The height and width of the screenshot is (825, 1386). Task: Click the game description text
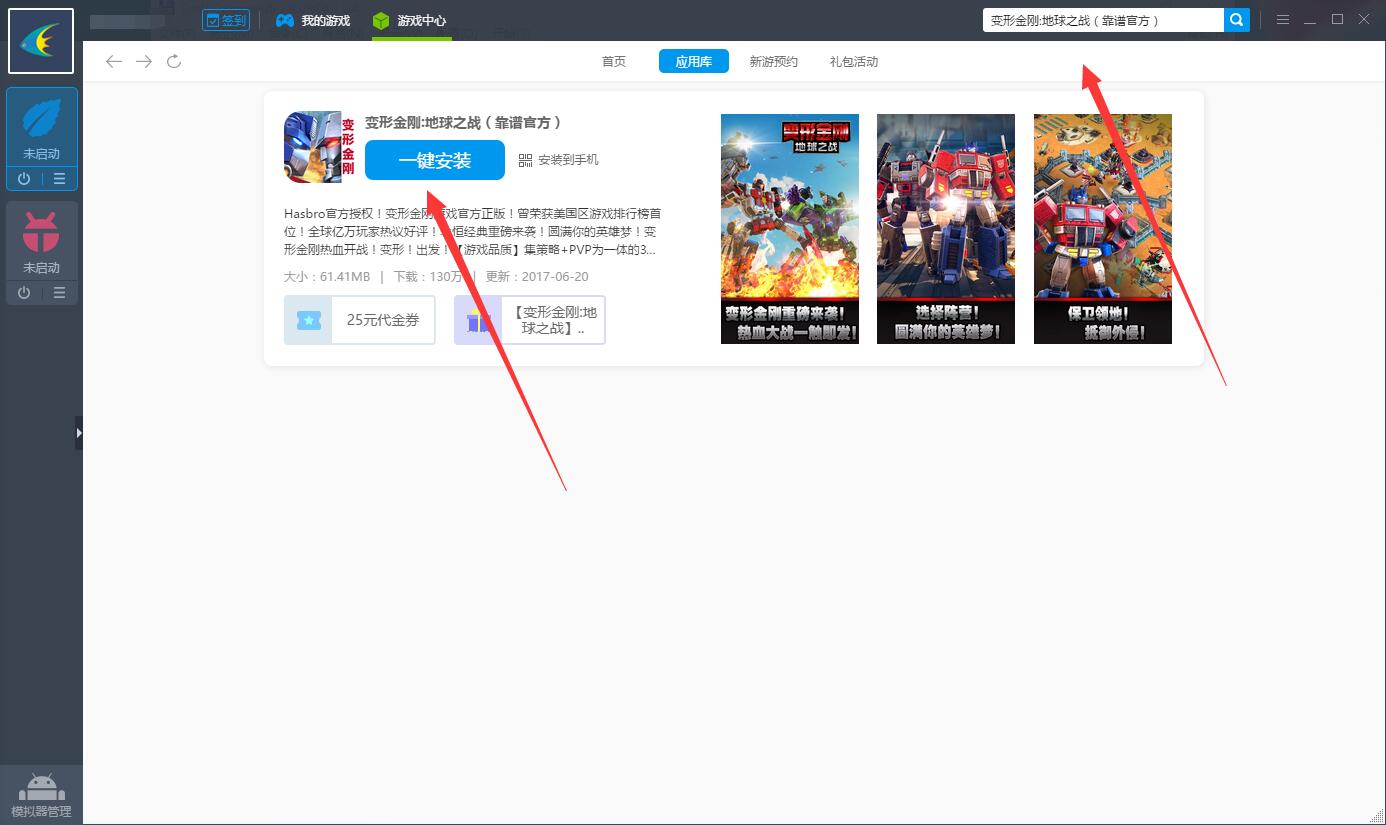(x=472, y=231)
